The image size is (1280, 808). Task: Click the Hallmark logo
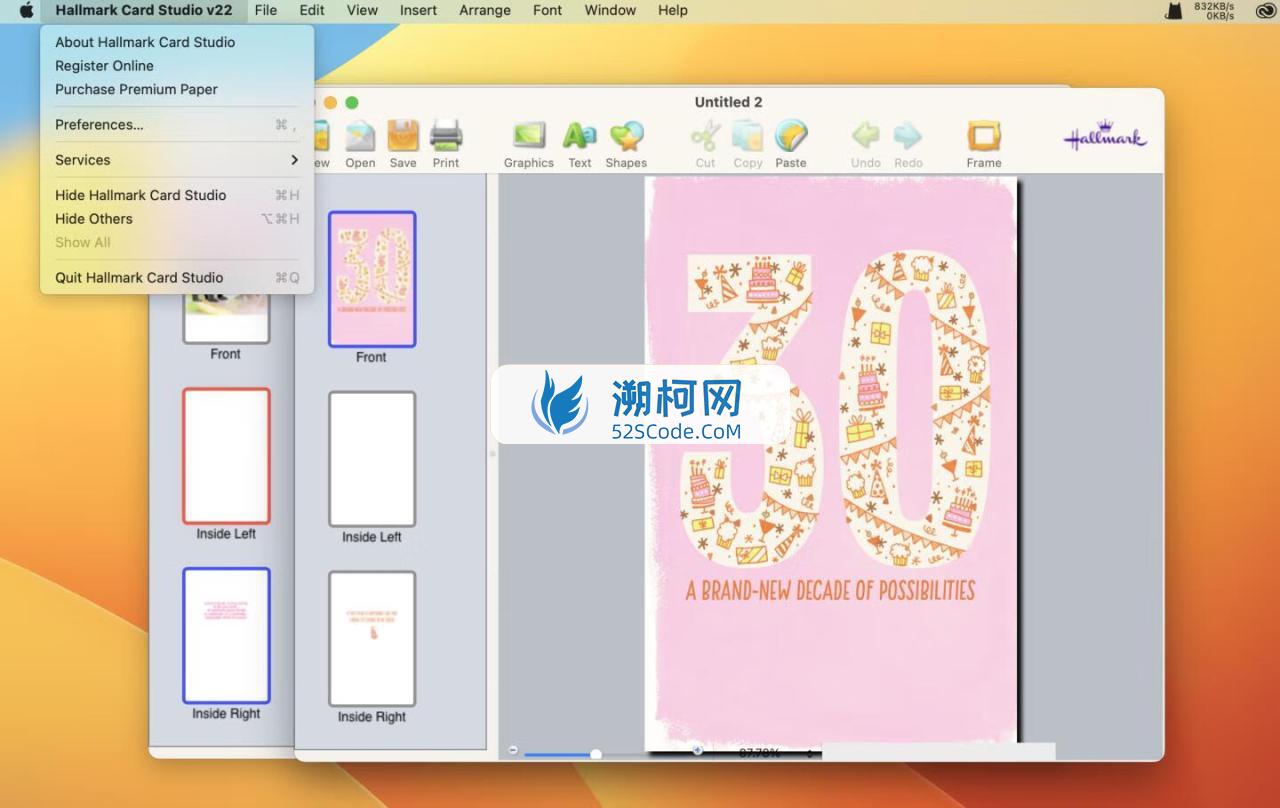pyautogui.click(x=1104, y=136)
